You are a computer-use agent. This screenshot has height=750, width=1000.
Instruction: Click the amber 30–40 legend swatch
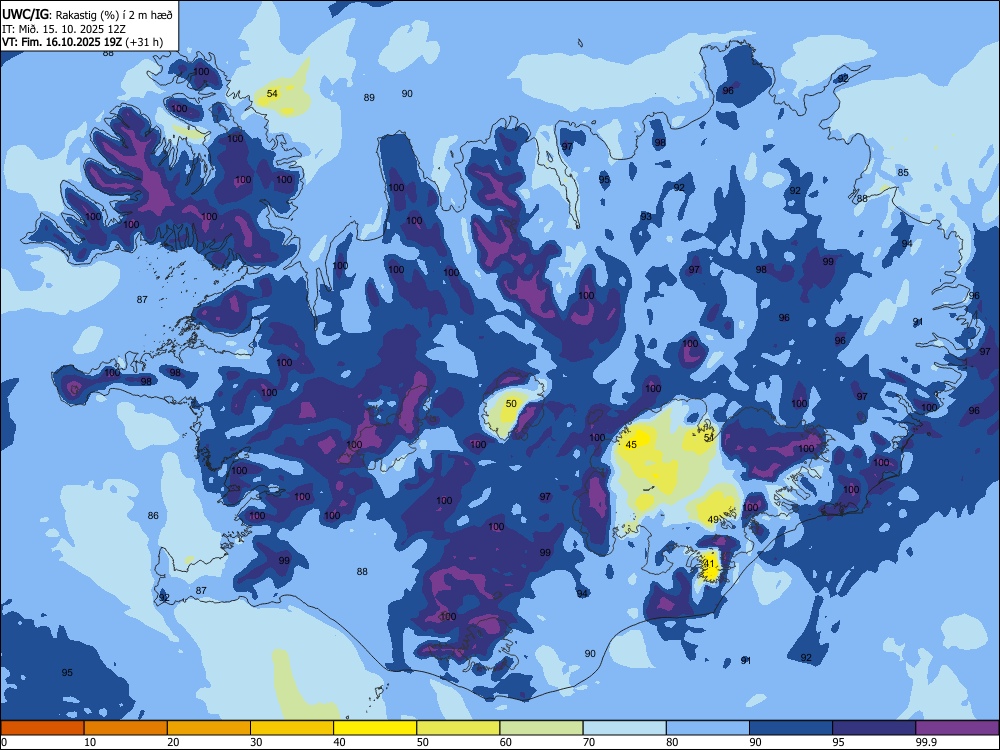[292, 728]
